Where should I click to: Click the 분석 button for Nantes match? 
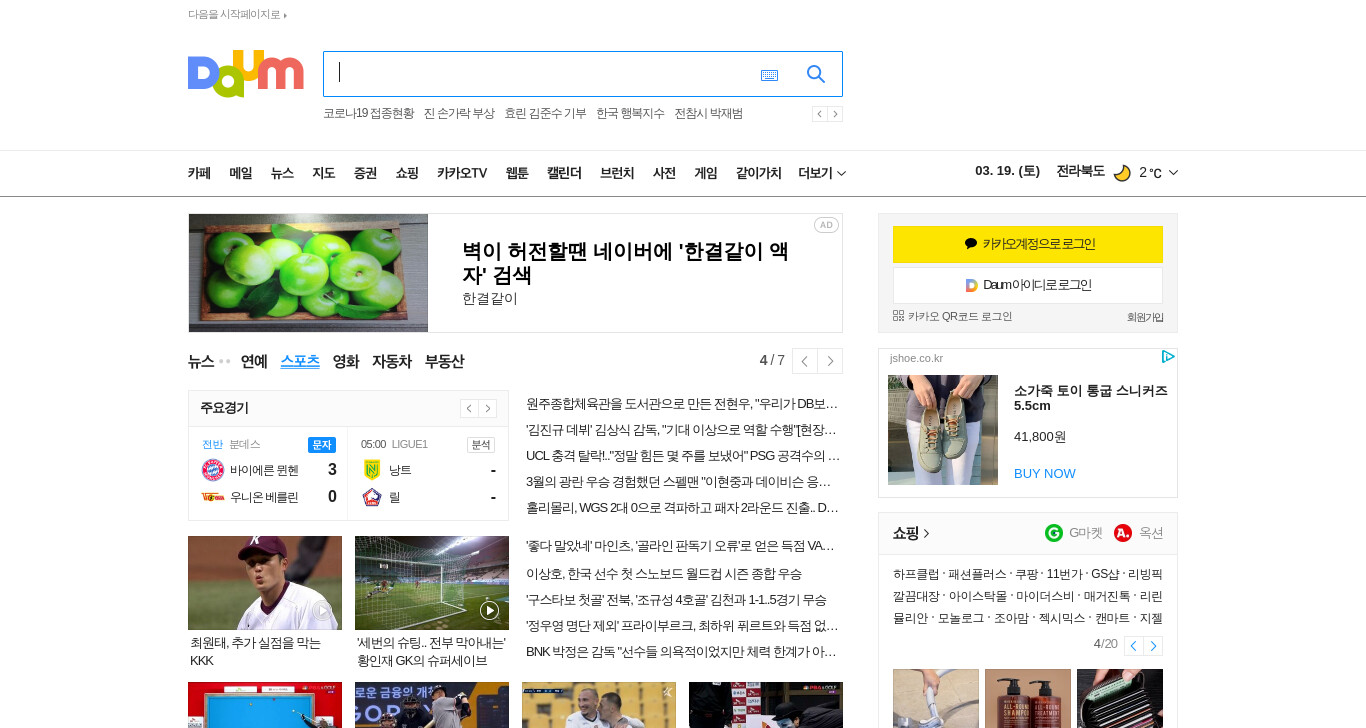click(x=481, y=445)
